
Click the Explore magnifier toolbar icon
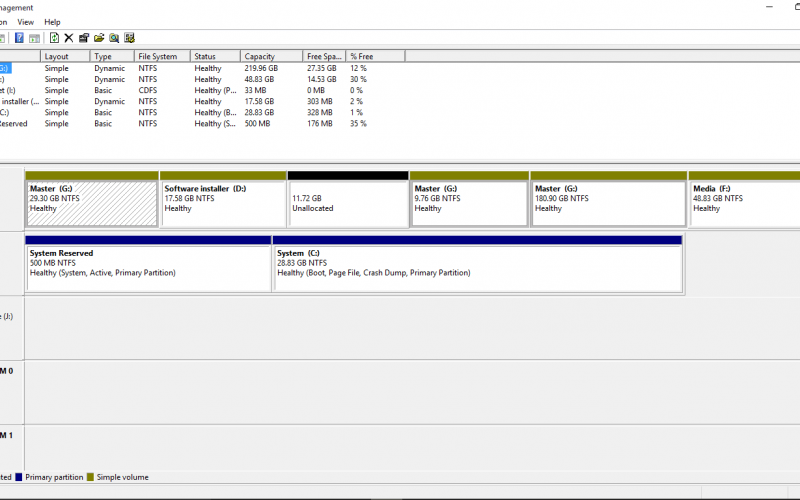[x=114, y=38]
